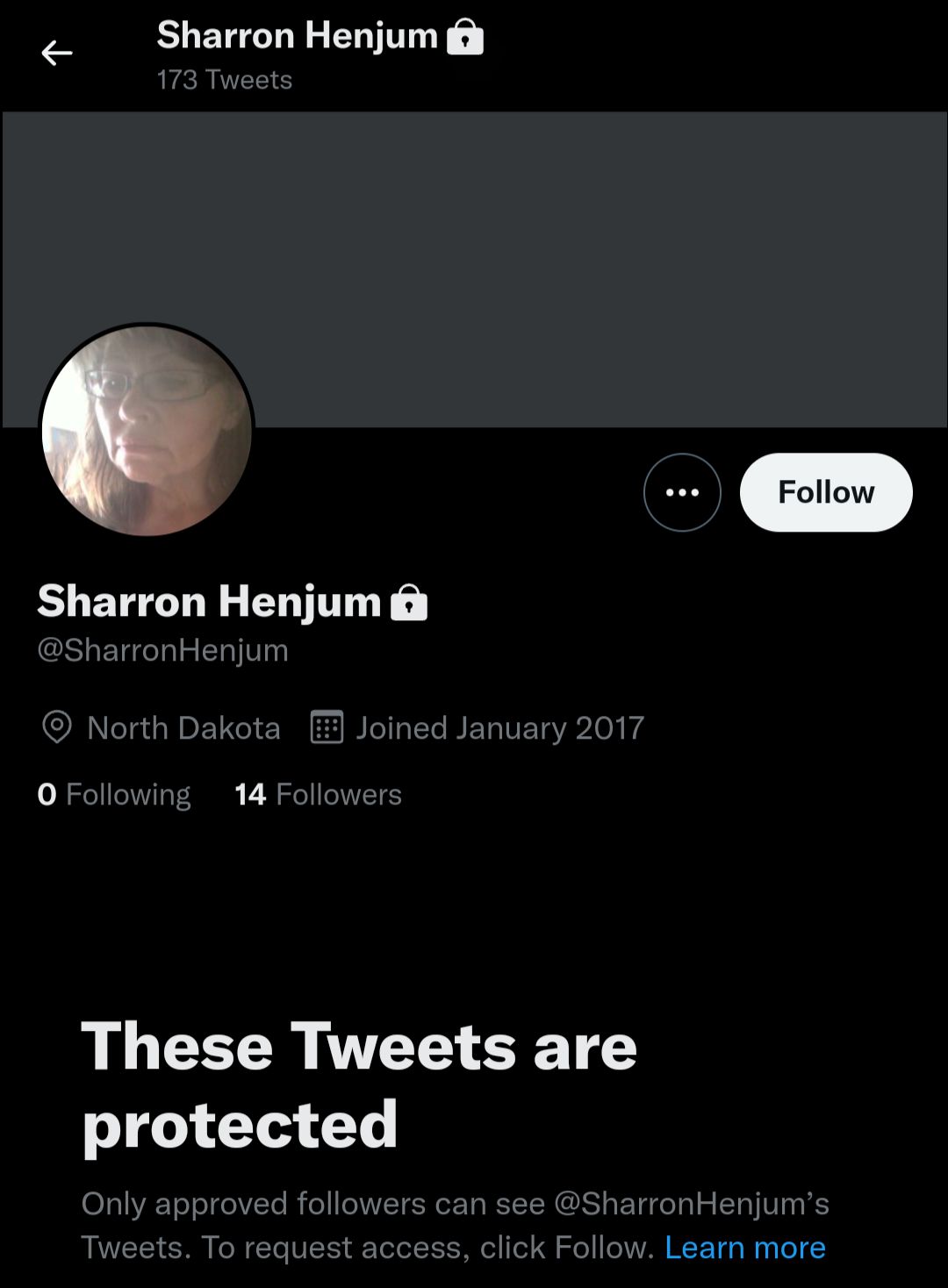Tap the location pin icon

click(57, 727)
